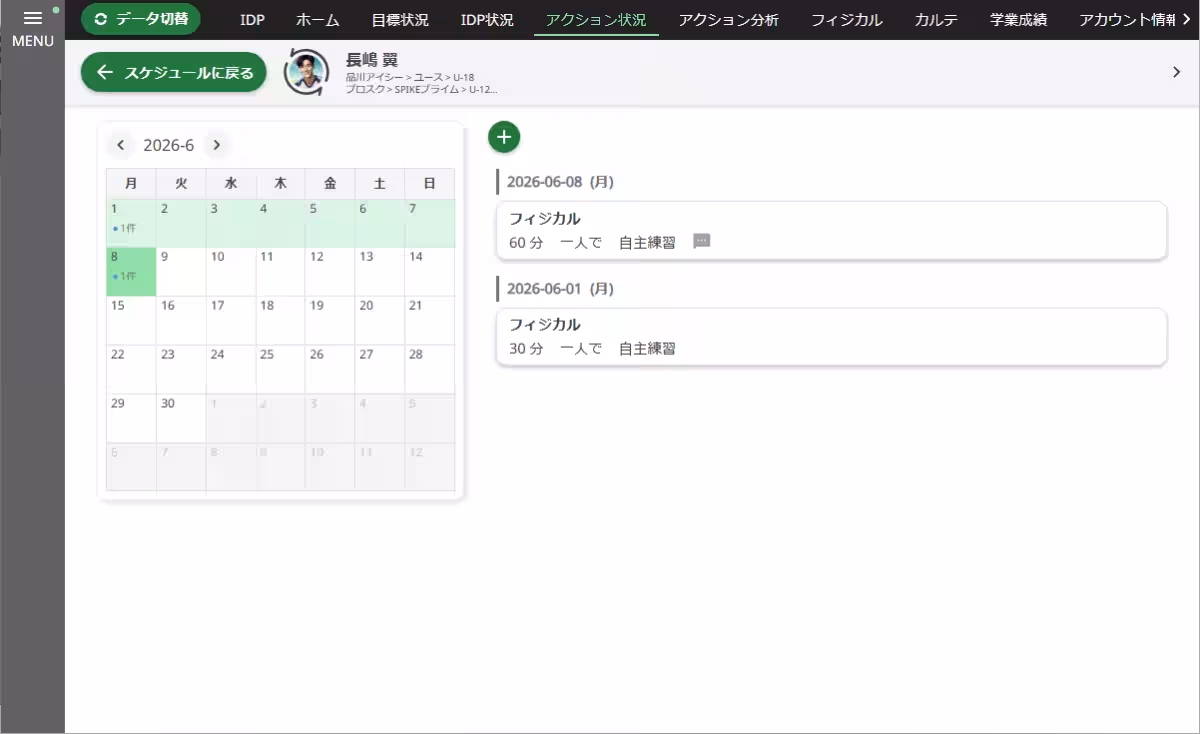Select June 22 in the calendar
Screen dimensions: 1200x734
131,370
